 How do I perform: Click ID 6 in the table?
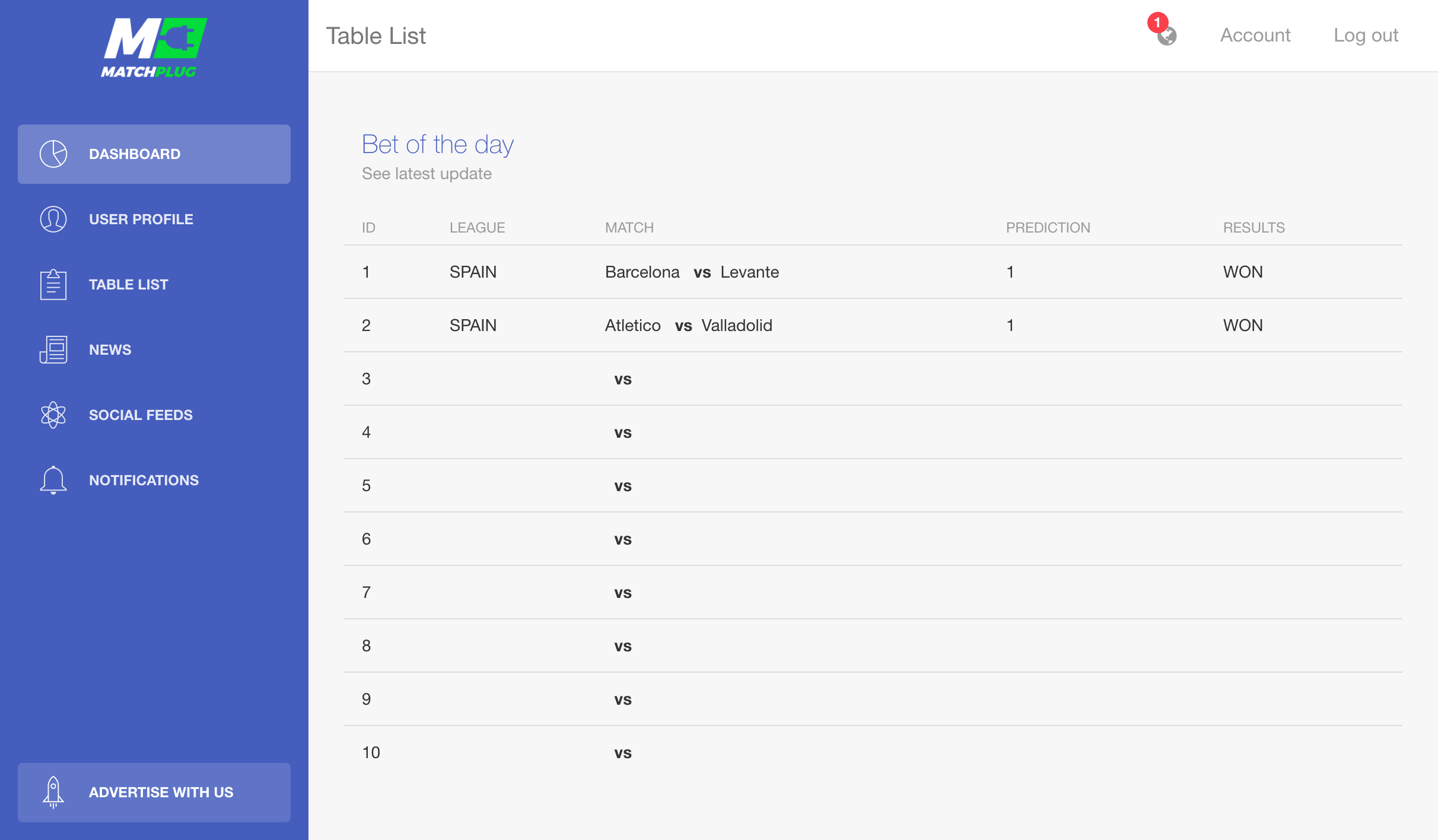point(366,539)
